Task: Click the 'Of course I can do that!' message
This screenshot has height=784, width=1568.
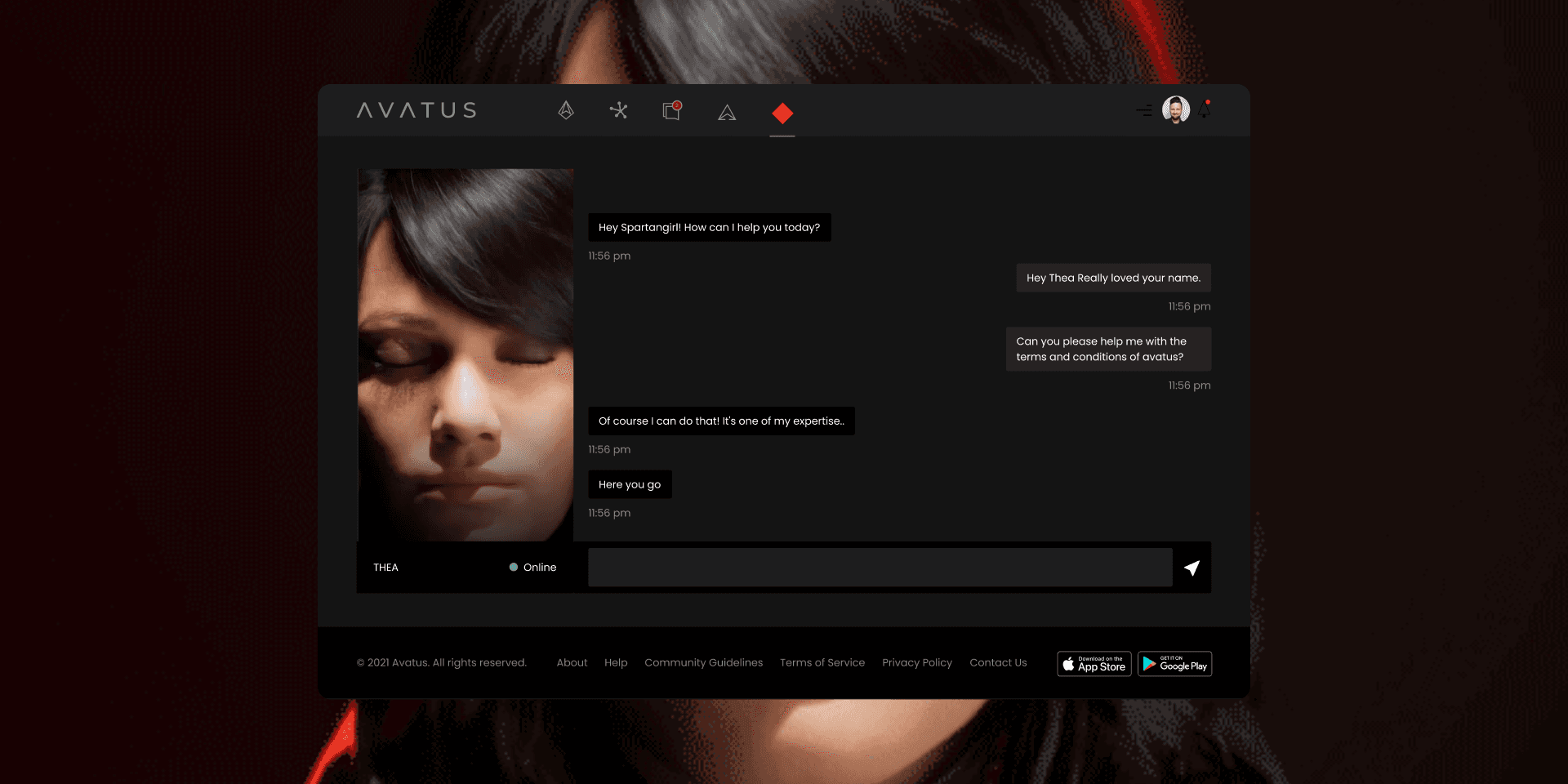Action: tap(721, 421)
